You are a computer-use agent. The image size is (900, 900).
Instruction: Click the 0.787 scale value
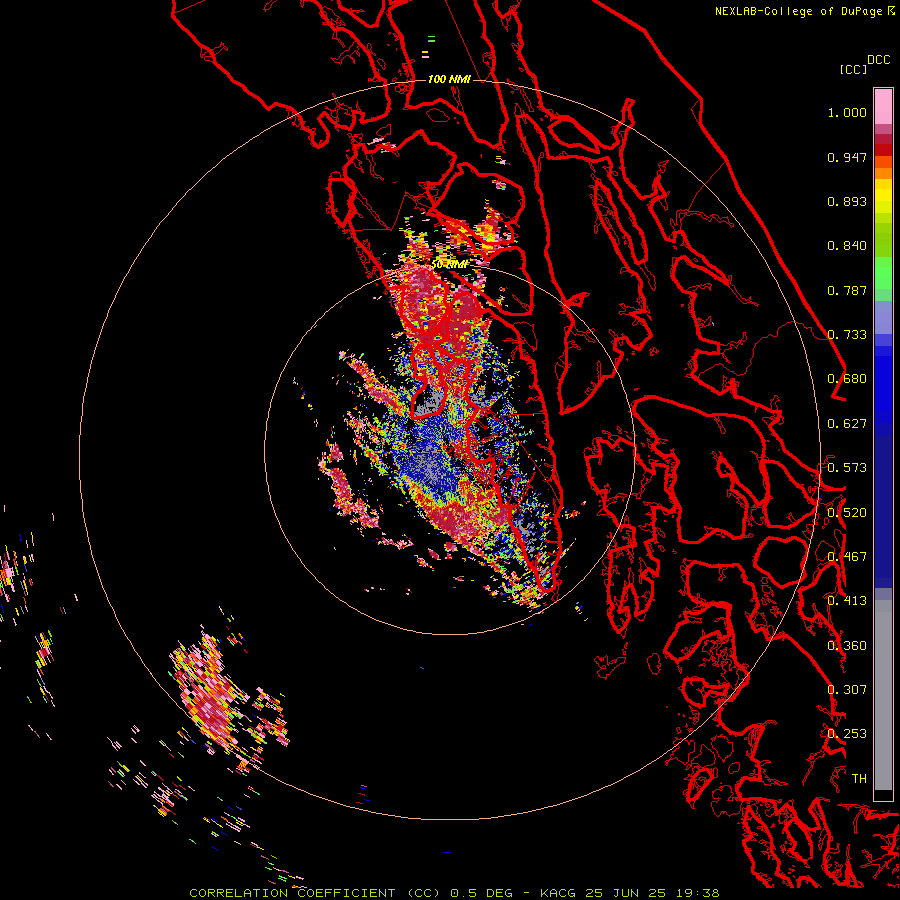(x=847, y=290)
